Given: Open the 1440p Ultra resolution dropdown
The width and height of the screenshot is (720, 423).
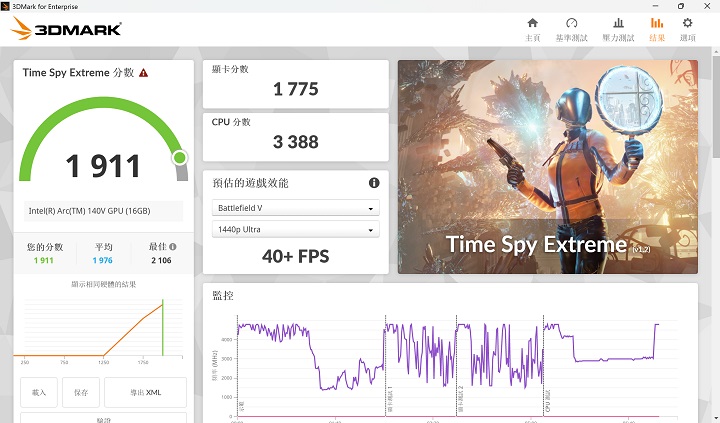Looking at the screenshot, I should (x=296, y=229).
